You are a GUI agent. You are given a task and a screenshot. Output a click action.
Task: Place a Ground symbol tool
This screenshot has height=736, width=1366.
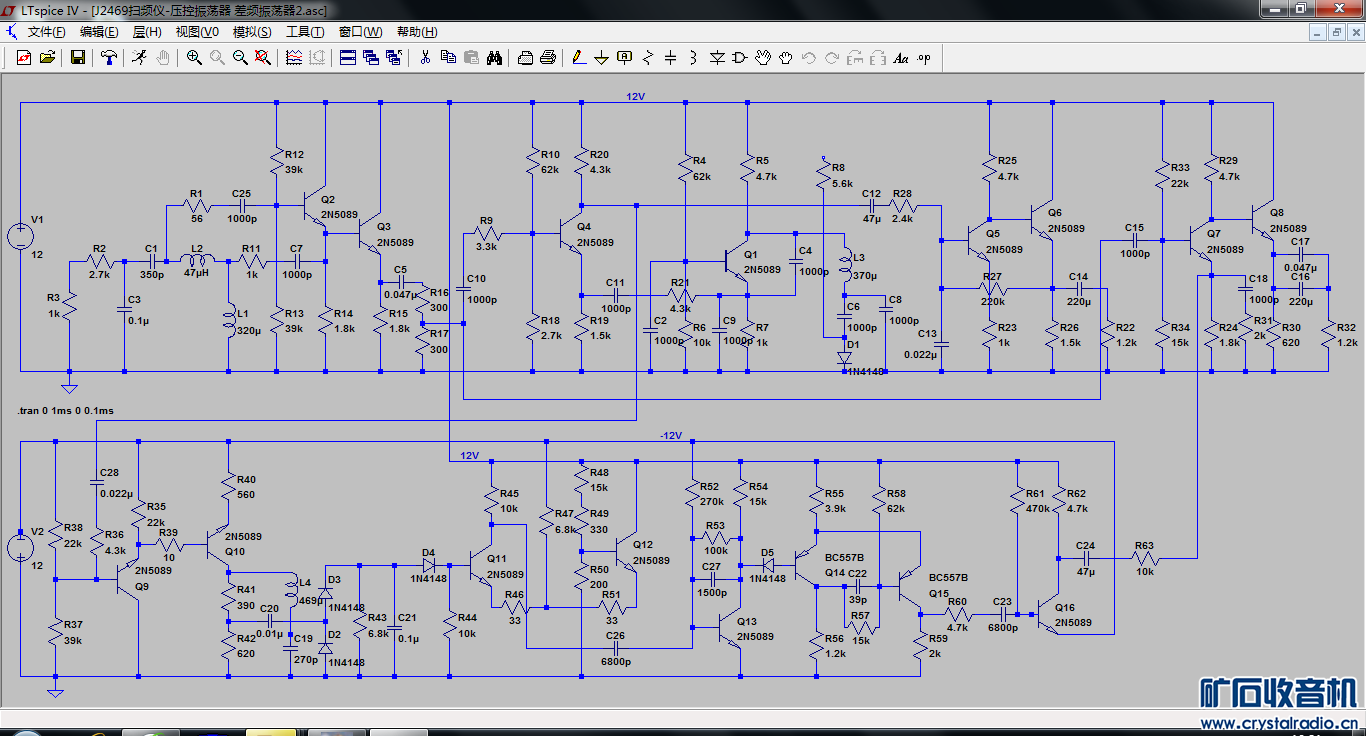point(602,58)
